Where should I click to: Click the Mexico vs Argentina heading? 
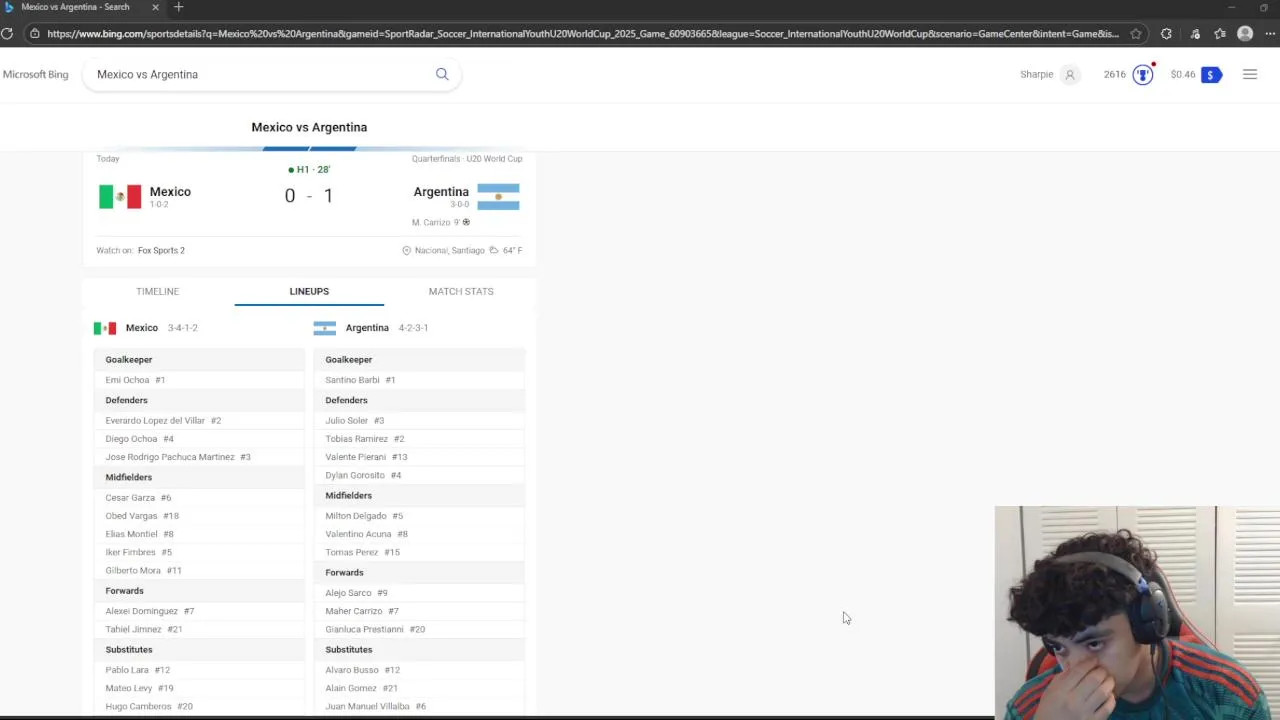(x=309, y=127)
